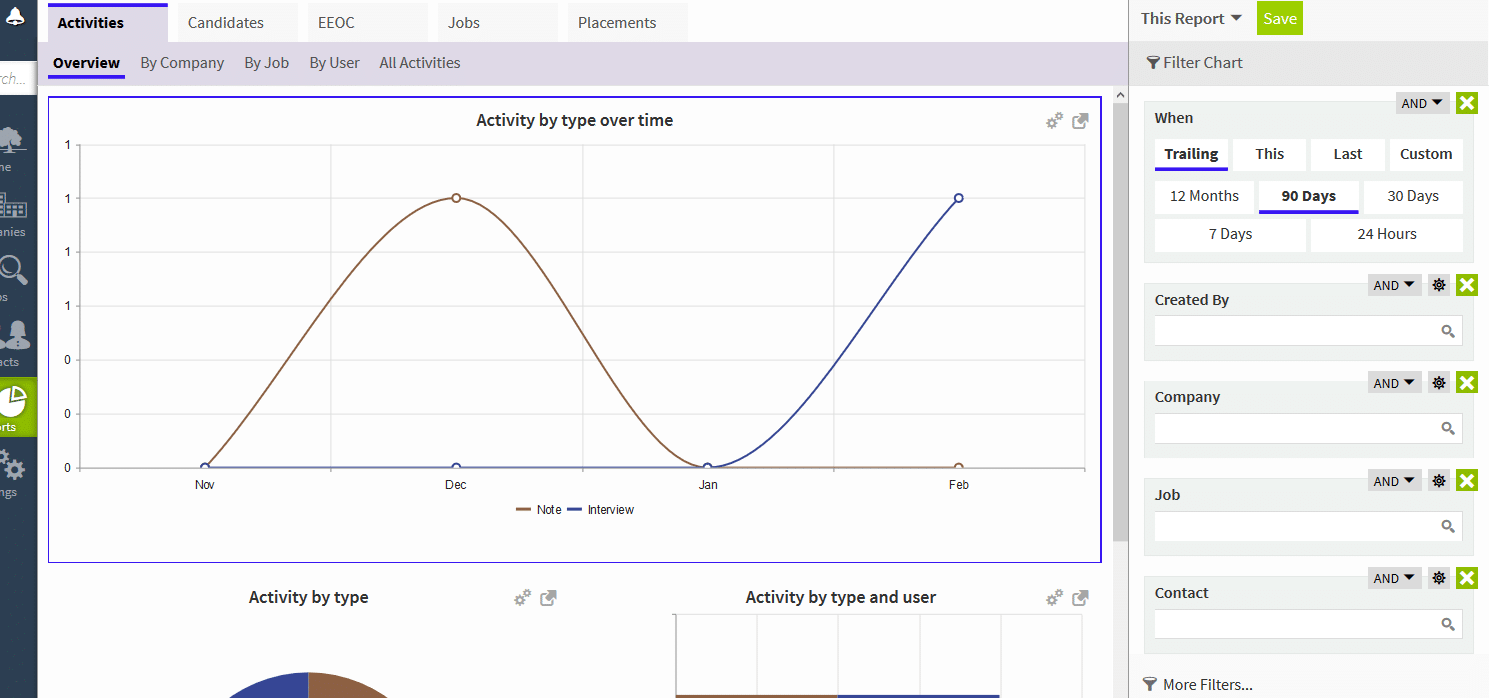Viewport: 1489px width, 698px height.
Task: Click the Company input field
Action: click(1308, 428)
